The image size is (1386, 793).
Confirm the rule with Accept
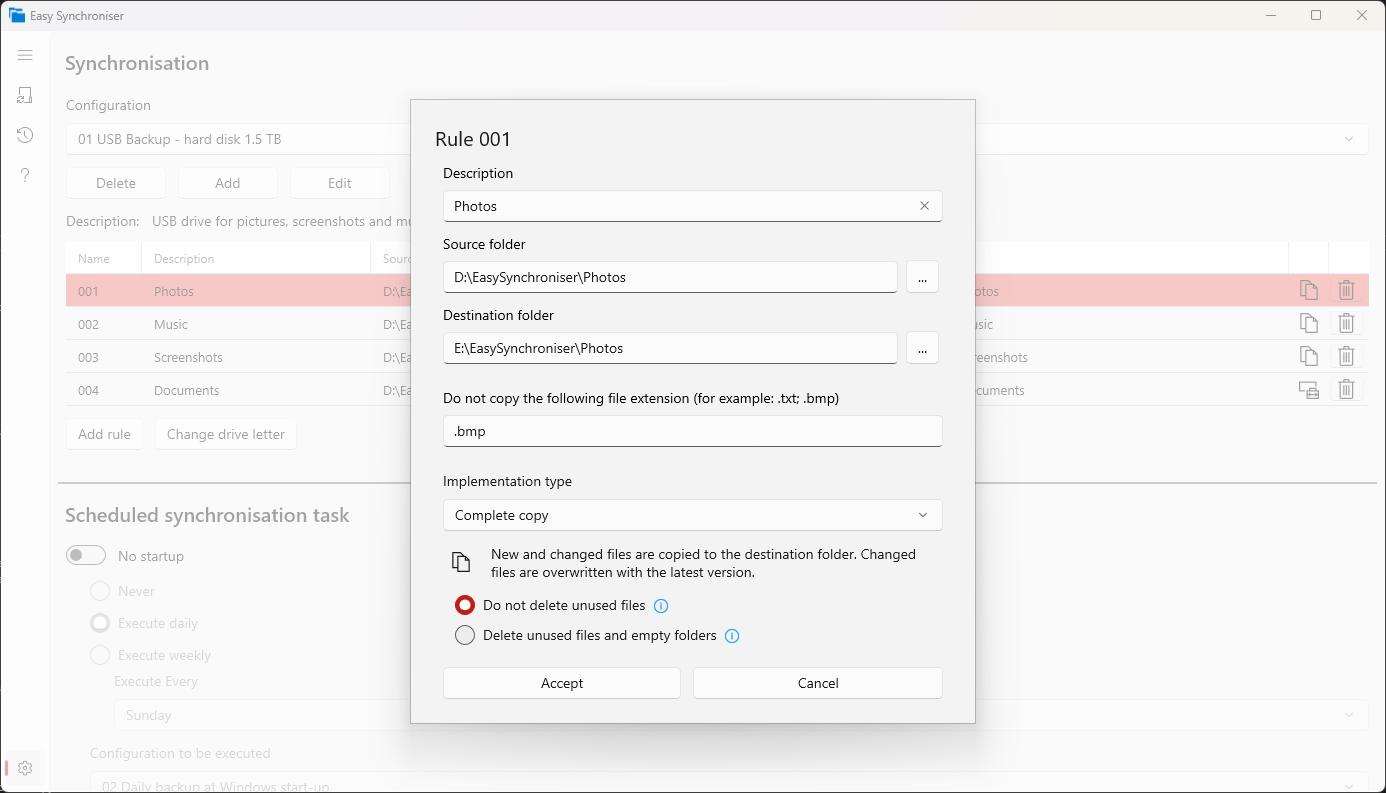[x=562, y=683]
